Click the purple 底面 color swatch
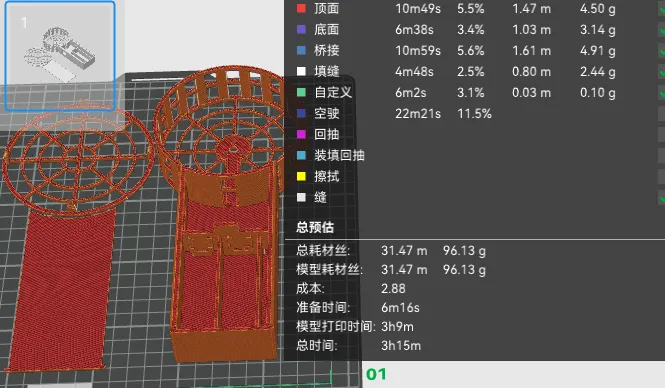 pyautogui.click(x=301, y=29)
